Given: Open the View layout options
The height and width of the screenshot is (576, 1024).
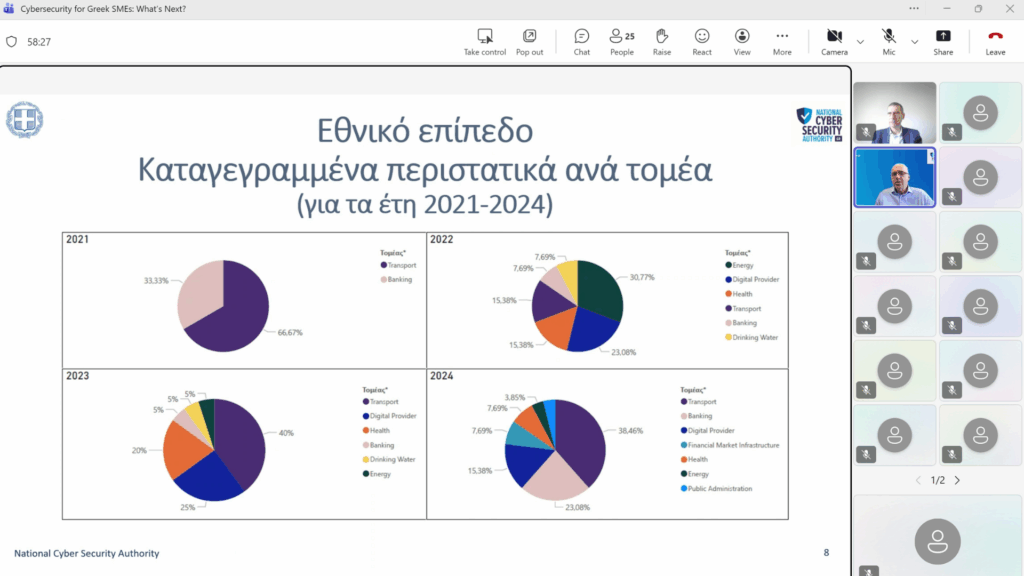Looking at the screenshot, I should pos(742,41).
